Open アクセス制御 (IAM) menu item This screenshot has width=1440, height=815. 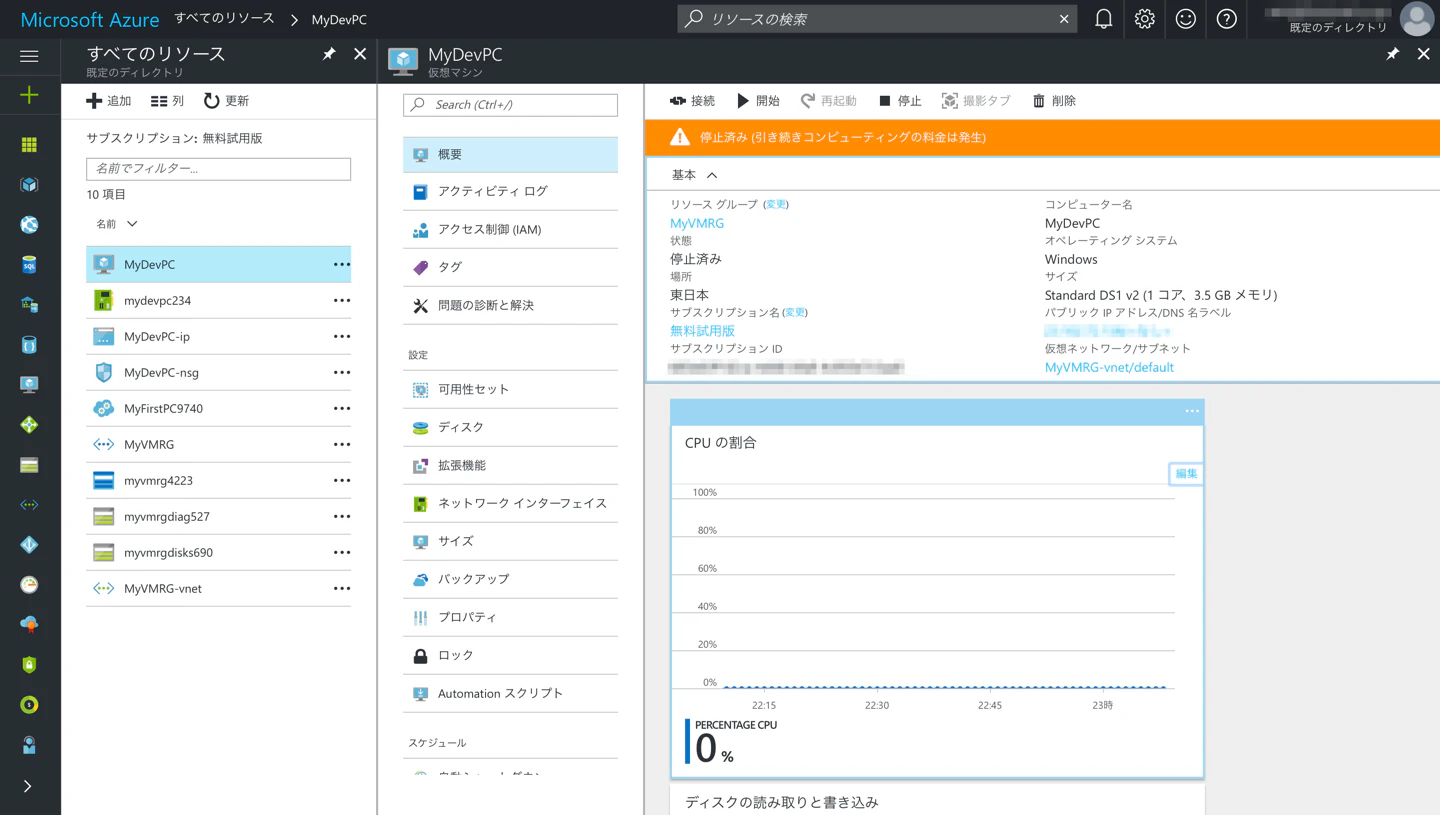[510, 229]
